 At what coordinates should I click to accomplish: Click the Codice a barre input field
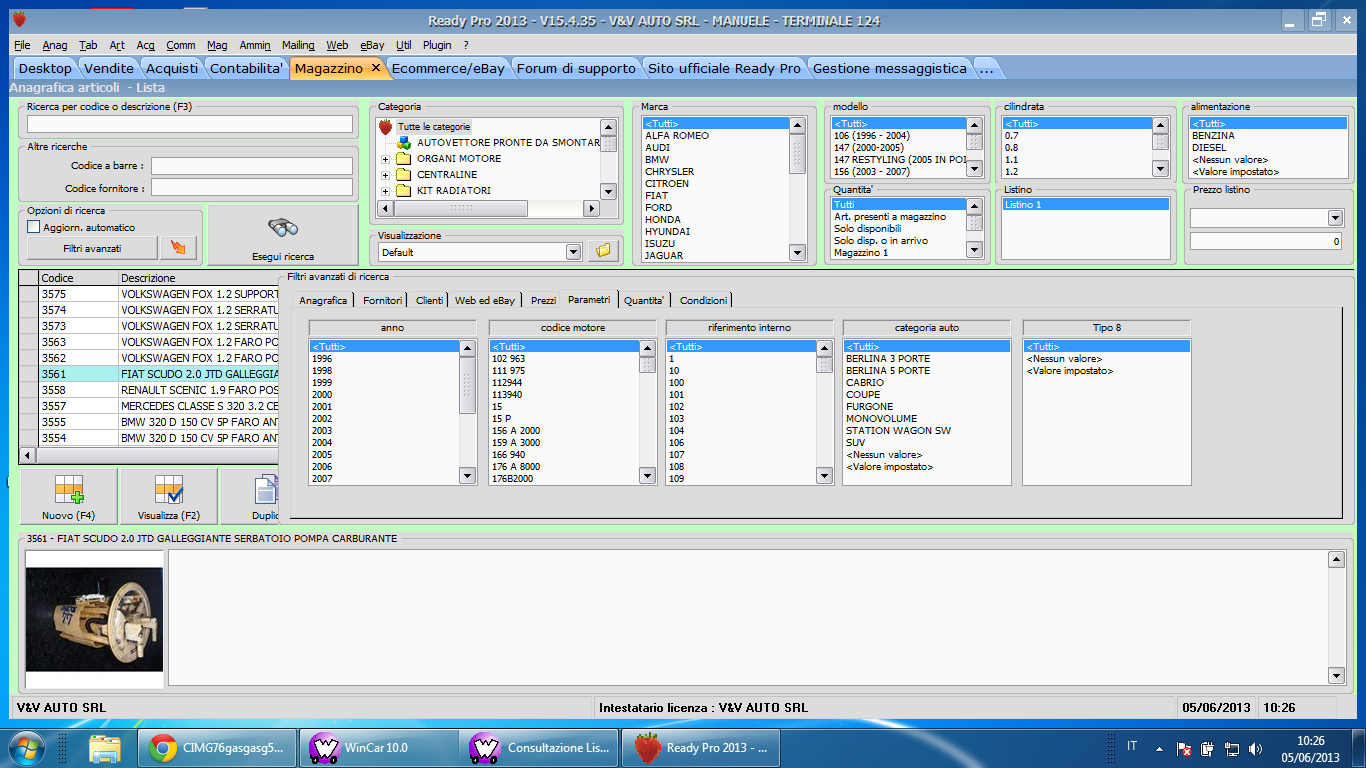(x=252, y=166)
